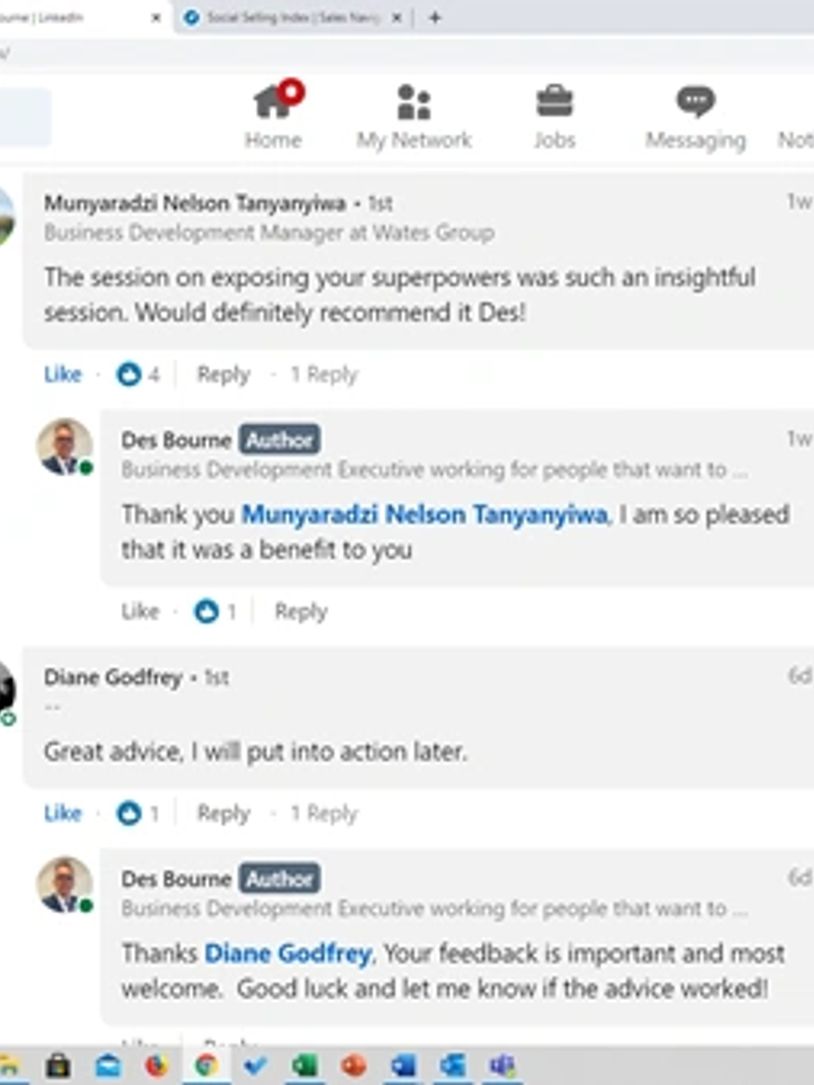Go to LinkedIn Home feed
Image resolution: width=814 pixels, height=1085 pixels.
pos(273,116)
